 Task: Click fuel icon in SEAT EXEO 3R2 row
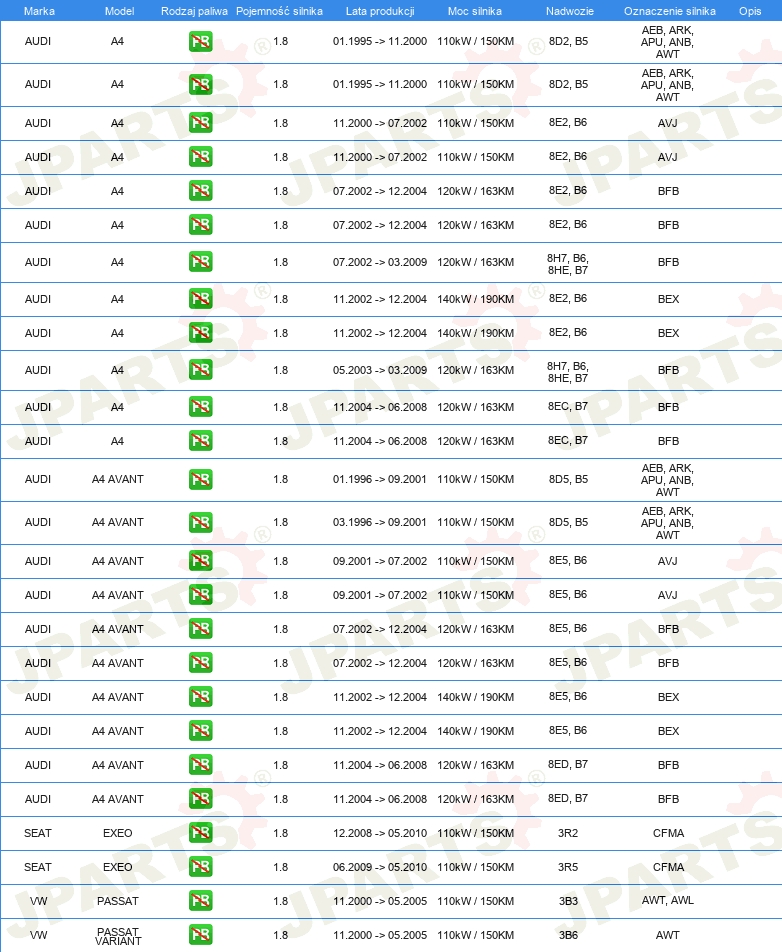point(200,833)
